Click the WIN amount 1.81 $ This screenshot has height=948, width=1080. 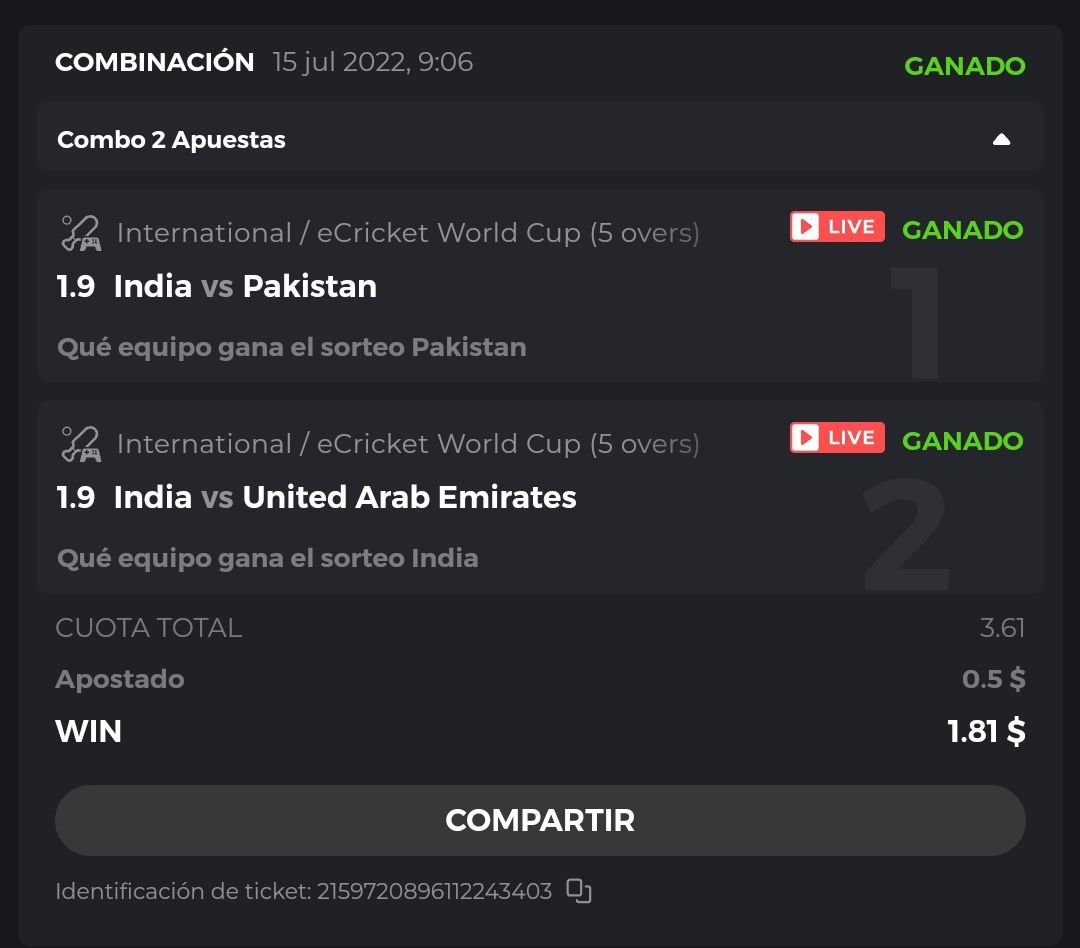(986, 731)
